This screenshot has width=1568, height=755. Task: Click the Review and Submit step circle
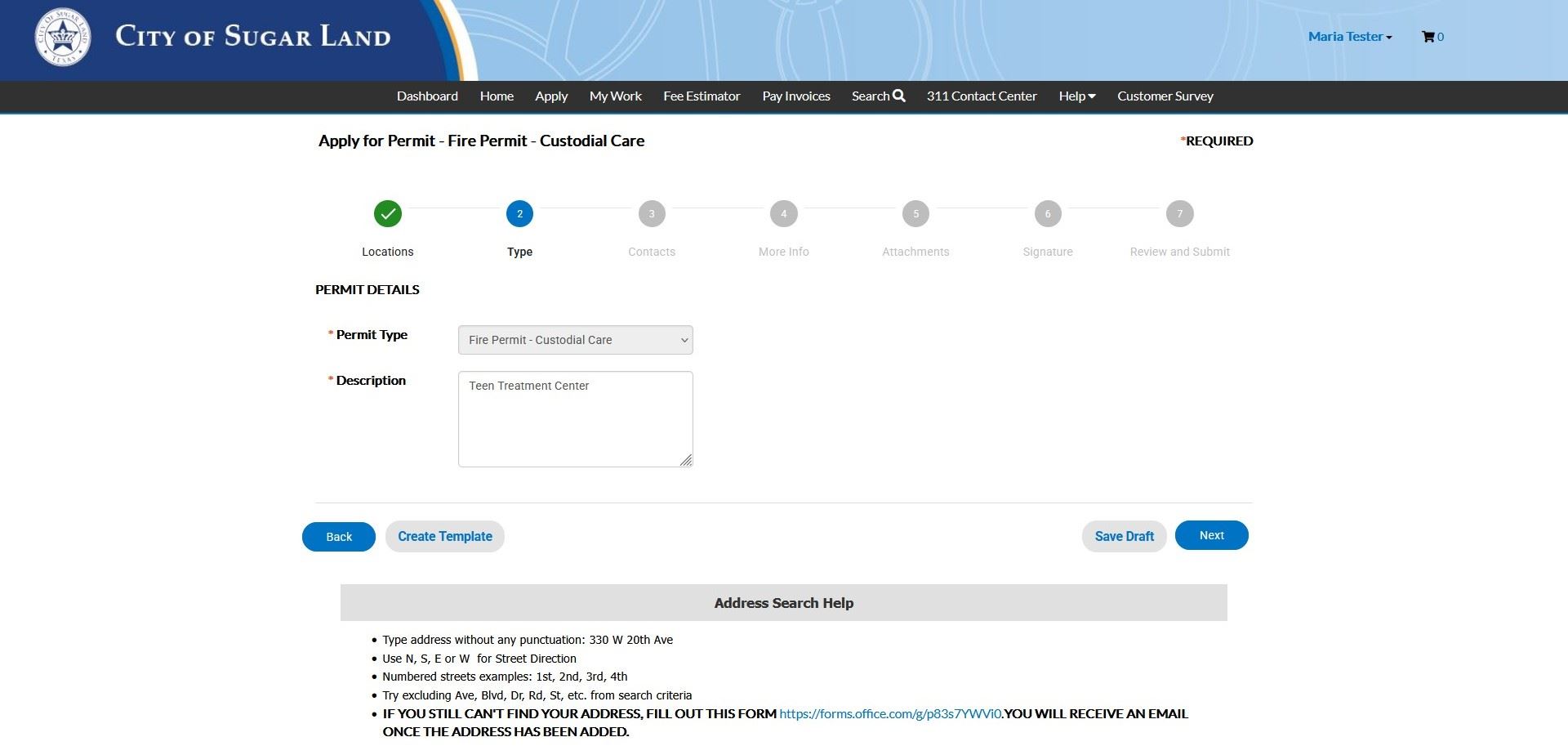point(1179,213)
